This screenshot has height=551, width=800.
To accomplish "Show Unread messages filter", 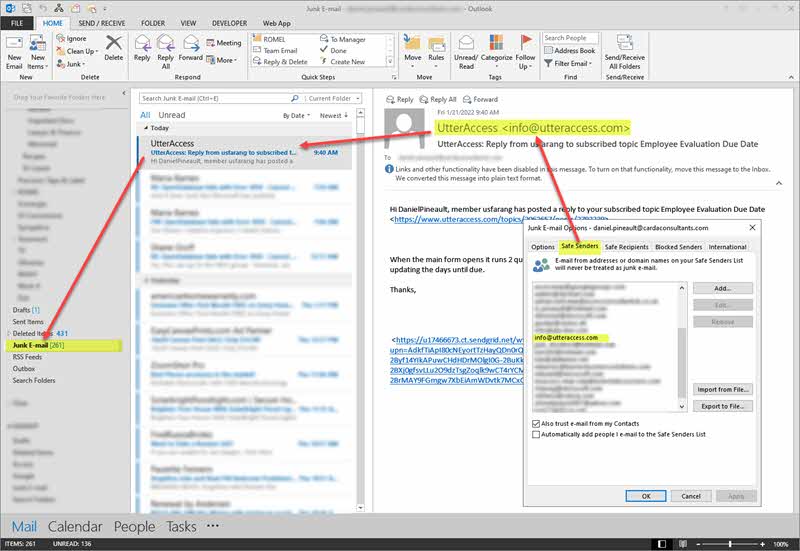I will (171, 115).
